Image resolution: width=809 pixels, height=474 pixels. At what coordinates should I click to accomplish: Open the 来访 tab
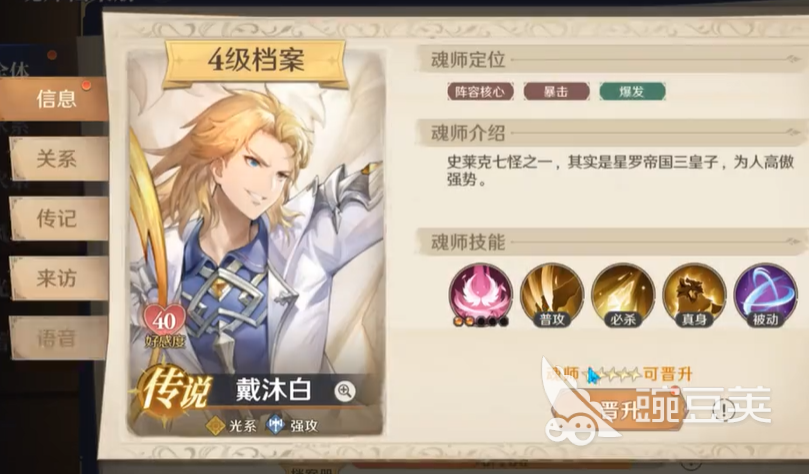tap(59, 279)
